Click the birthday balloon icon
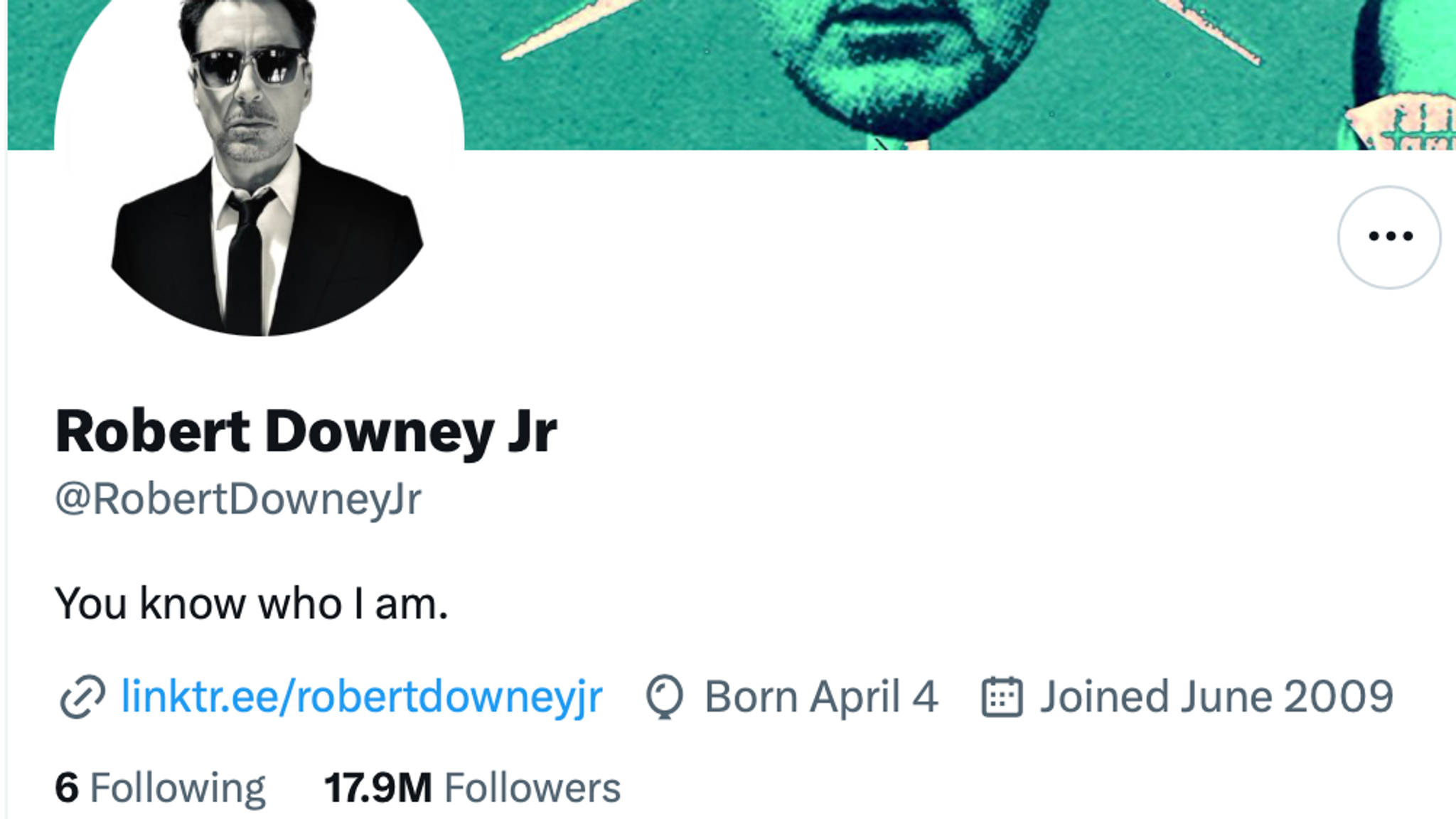The image size is (1456, 819). coord(664,697)
